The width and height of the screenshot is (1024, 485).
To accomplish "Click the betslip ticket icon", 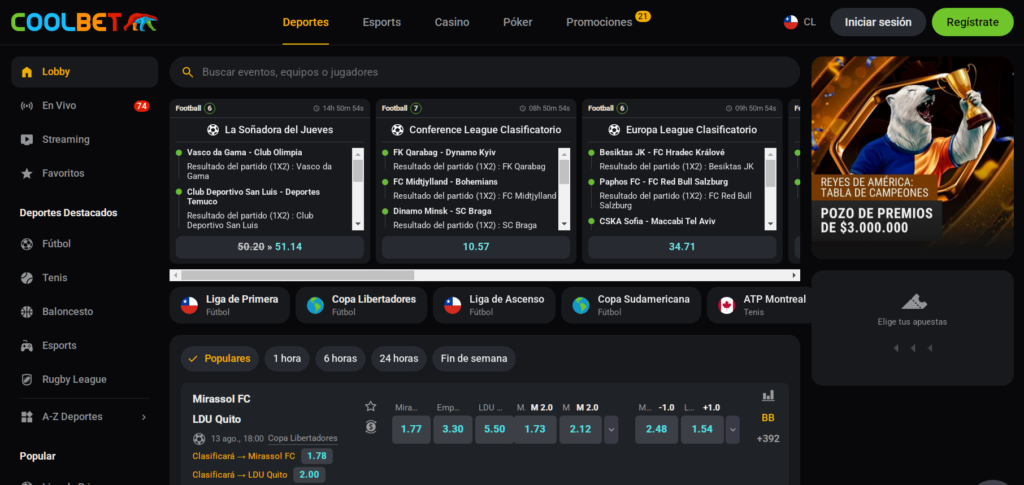I will point(912,302).
